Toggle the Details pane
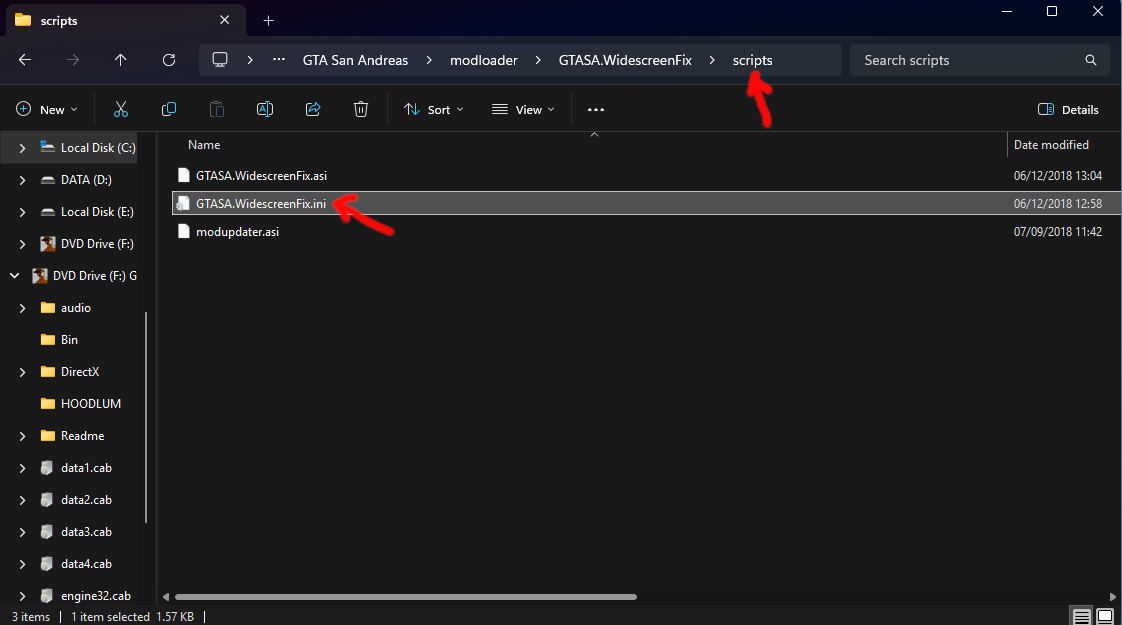The image size is (1122, 625). (1068, 110)
